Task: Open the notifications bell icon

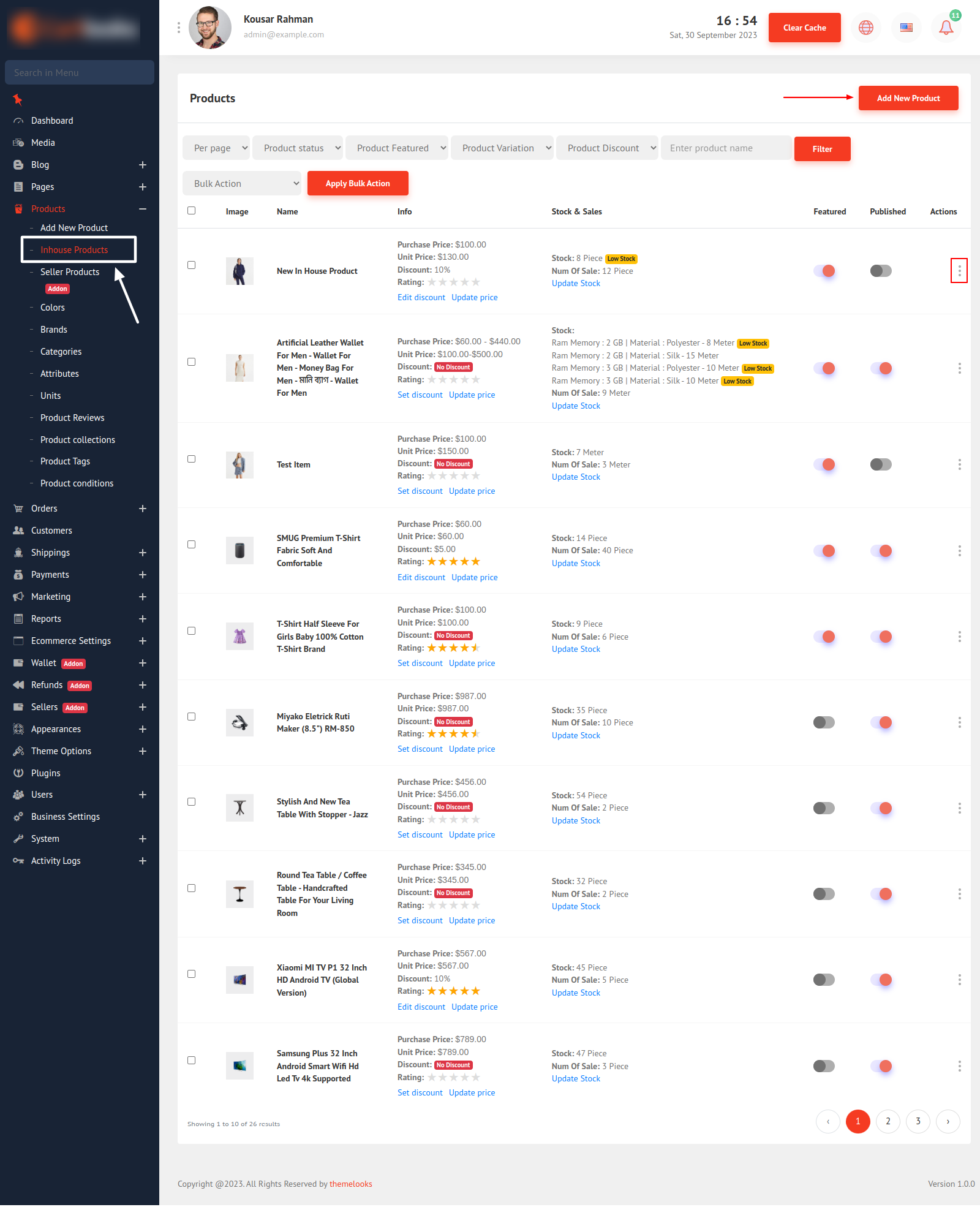Action: click(x=946, y=28)
